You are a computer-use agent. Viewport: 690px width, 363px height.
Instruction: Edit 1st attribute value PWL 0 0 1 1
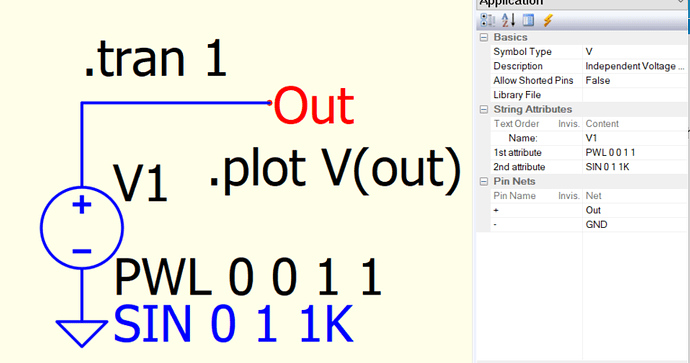click(x=635, y=153)
